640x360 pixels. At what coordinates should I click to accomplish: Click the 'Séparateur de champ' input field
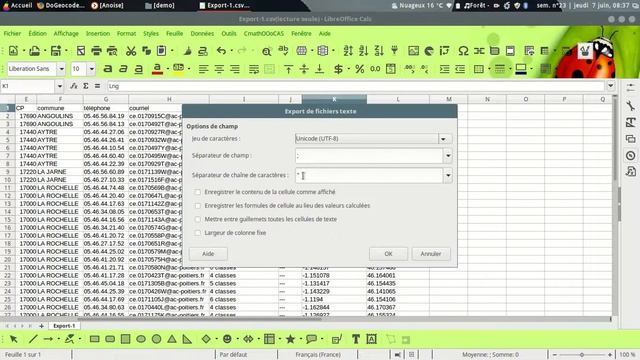tap(369, 156)
